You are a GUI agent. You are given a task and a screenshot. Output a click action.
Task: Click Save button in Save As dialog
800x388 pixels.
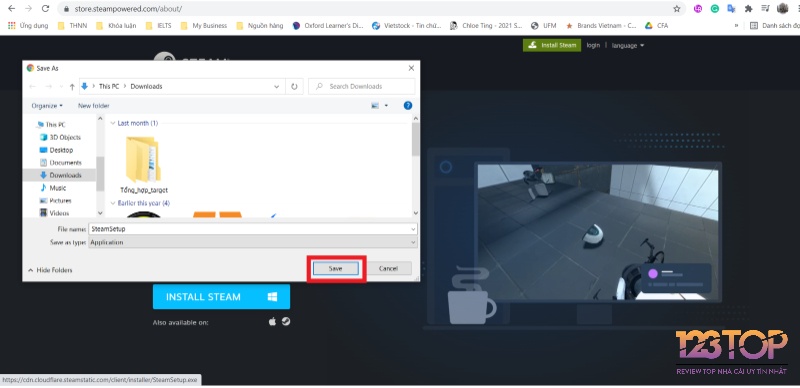[336, 268]
